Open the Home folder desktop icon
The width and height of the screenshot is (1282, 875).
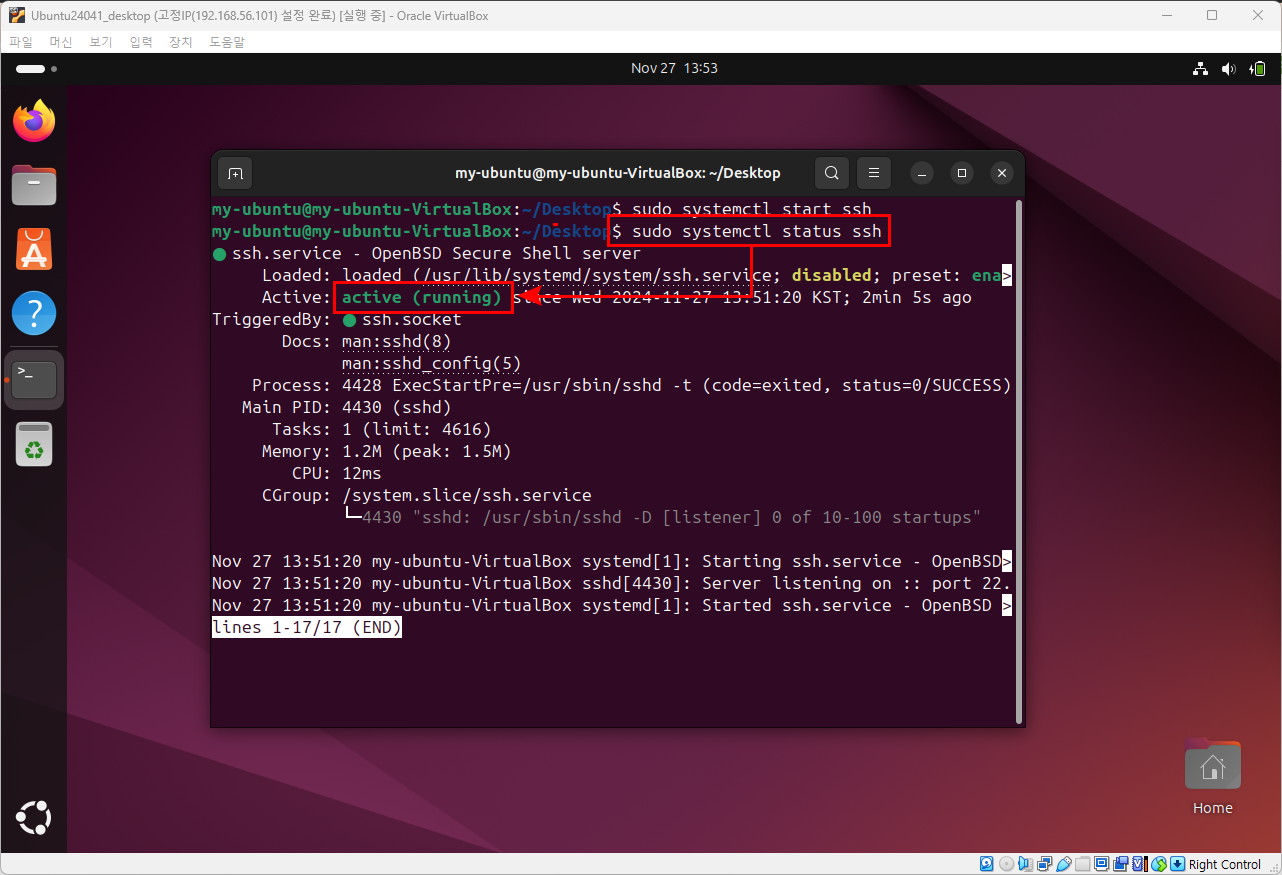(1213, 778)
